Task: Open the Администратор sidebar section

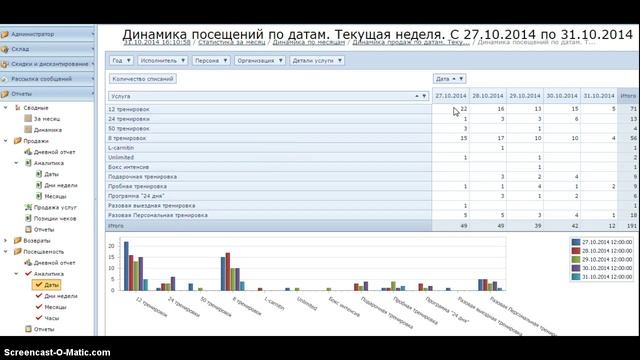Action: (47, 34)
